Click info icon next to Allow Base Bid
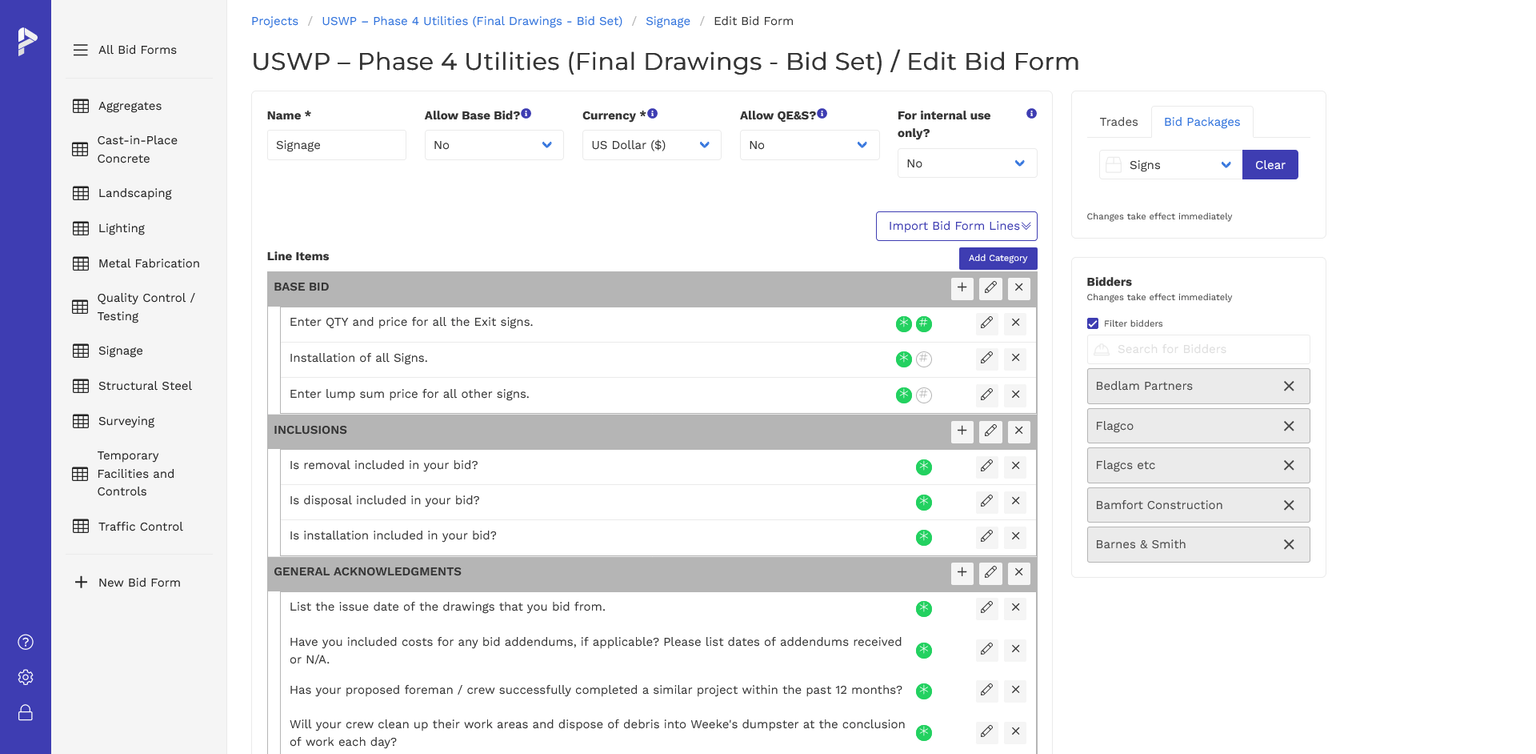 click(x=526, y=114)
